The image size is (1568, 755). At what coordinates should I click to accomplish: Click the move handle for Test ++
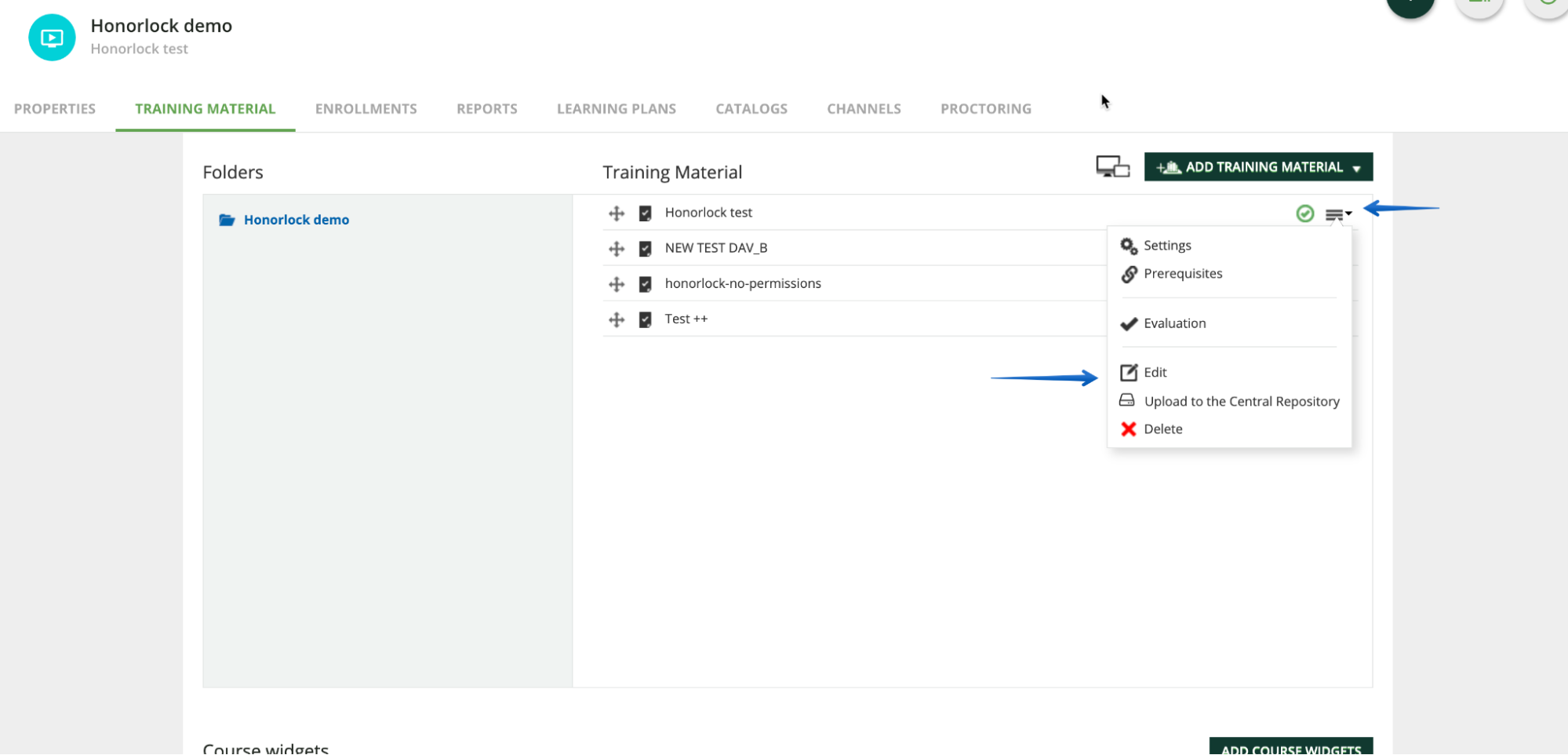617,319
